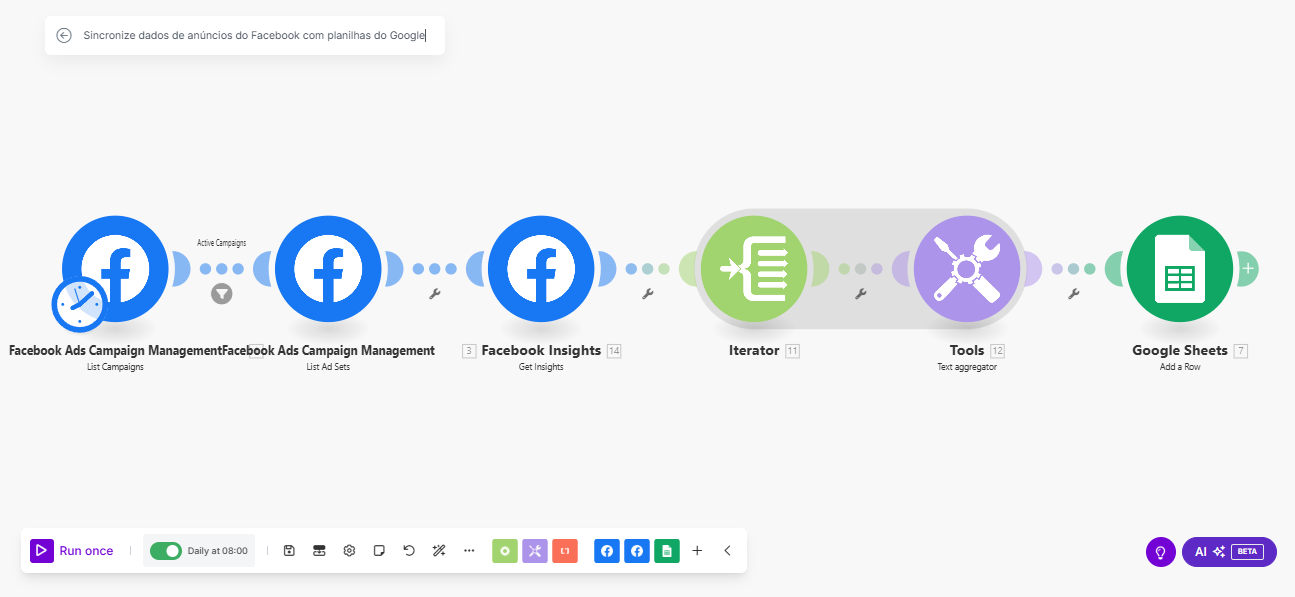The width and height of the screenshot is (1295, 597).
Task: Click the List Ad Sets subtitle text
Action: (328, 367)
